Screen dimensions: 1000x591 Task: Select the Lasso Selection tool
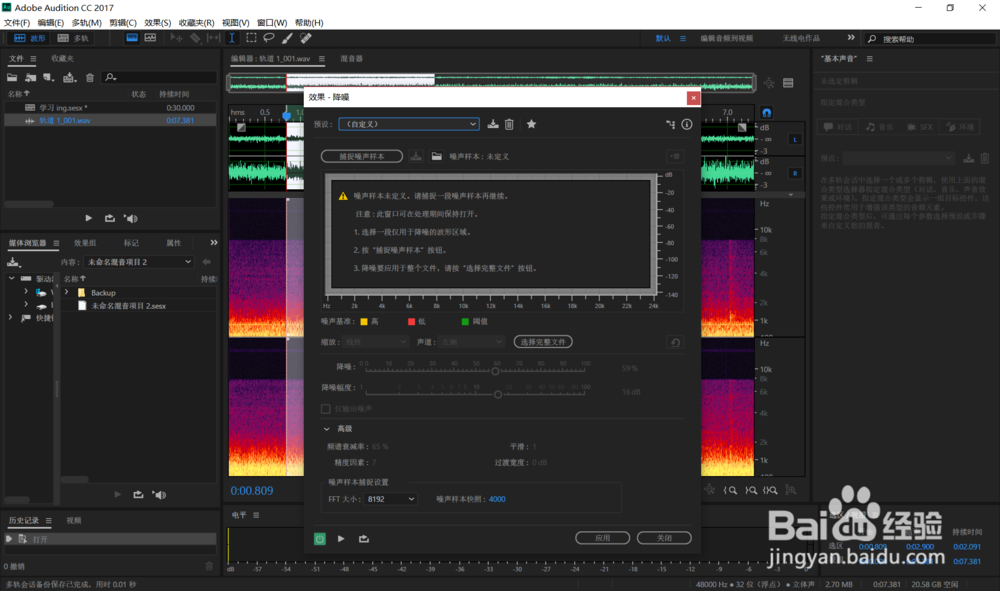(x=269, y=38)
